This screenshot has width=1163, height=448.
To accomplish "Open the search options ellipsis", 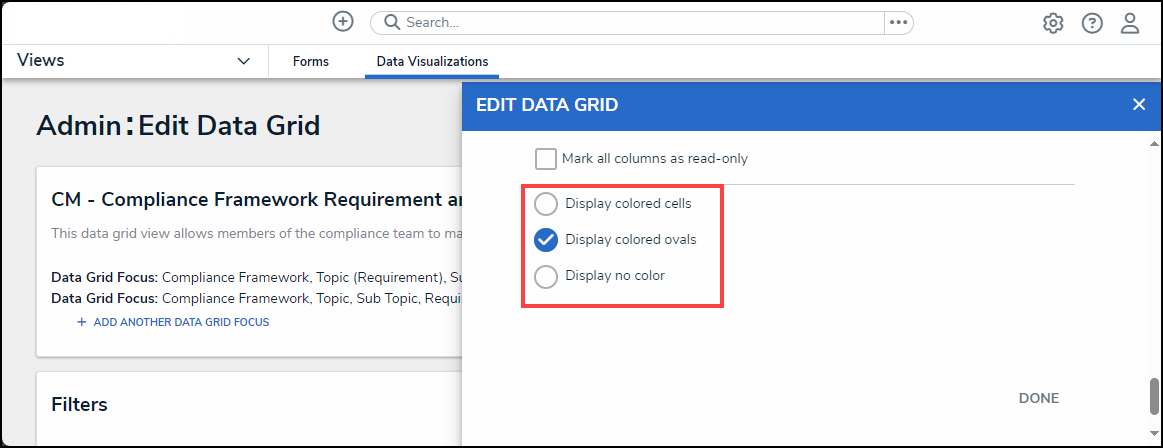I will coord(898,22).
